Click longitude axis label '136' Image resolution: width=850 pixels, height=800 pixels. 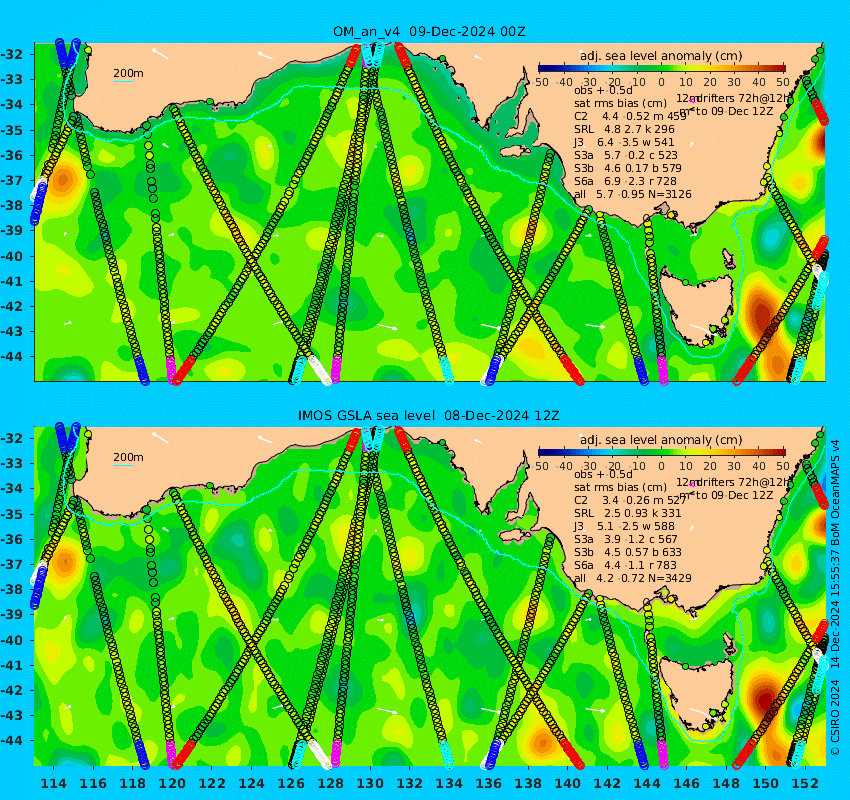coord(489,783)
